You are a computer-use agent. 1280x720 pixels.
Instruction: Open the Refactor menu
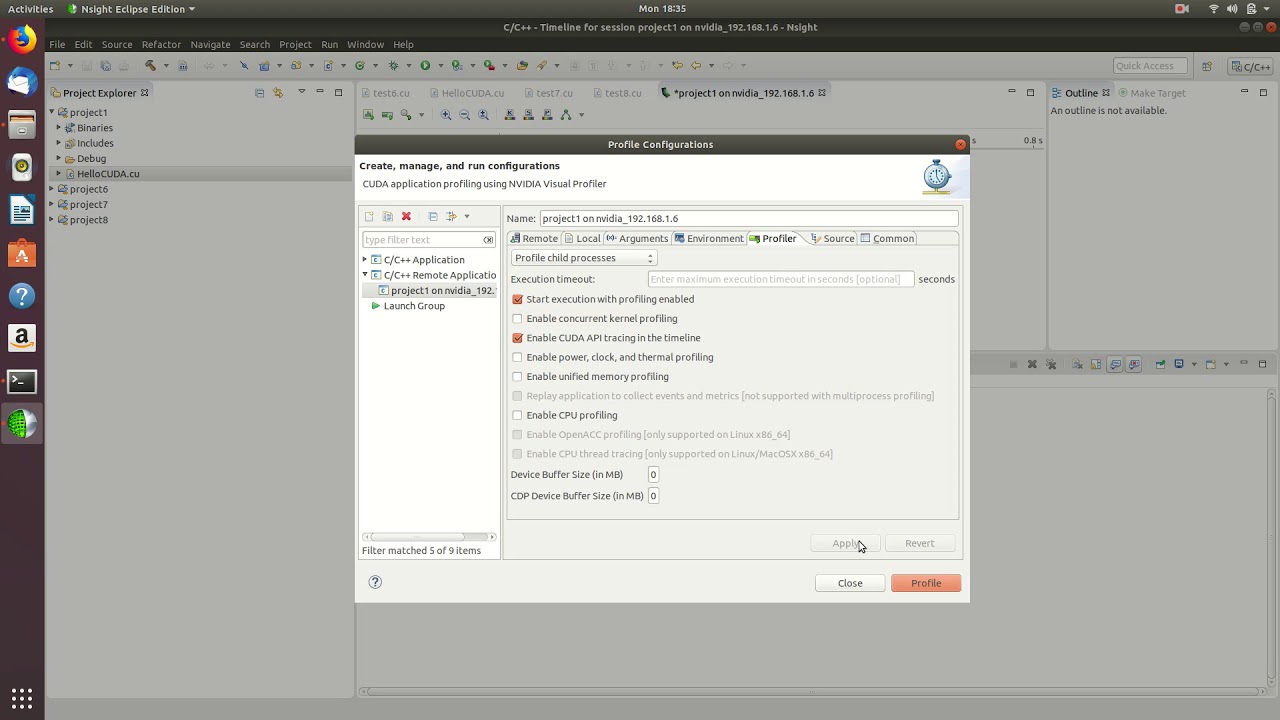tap(161, 44)
